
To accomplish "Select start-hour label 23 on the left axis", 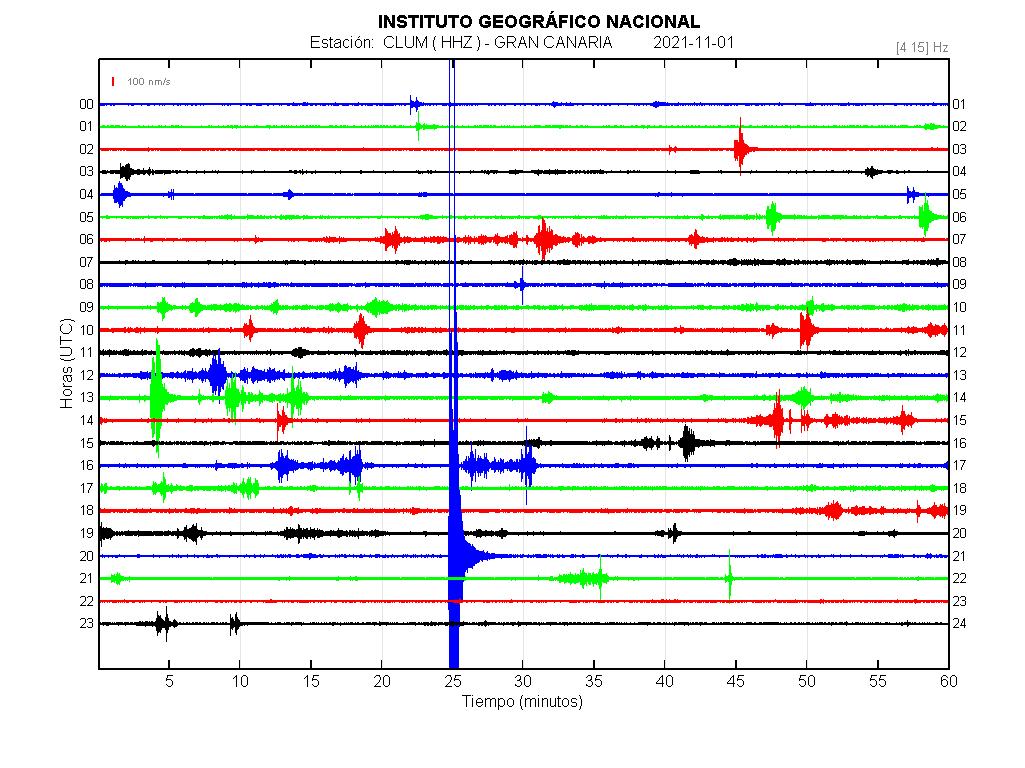I will (x=86, y=624).
